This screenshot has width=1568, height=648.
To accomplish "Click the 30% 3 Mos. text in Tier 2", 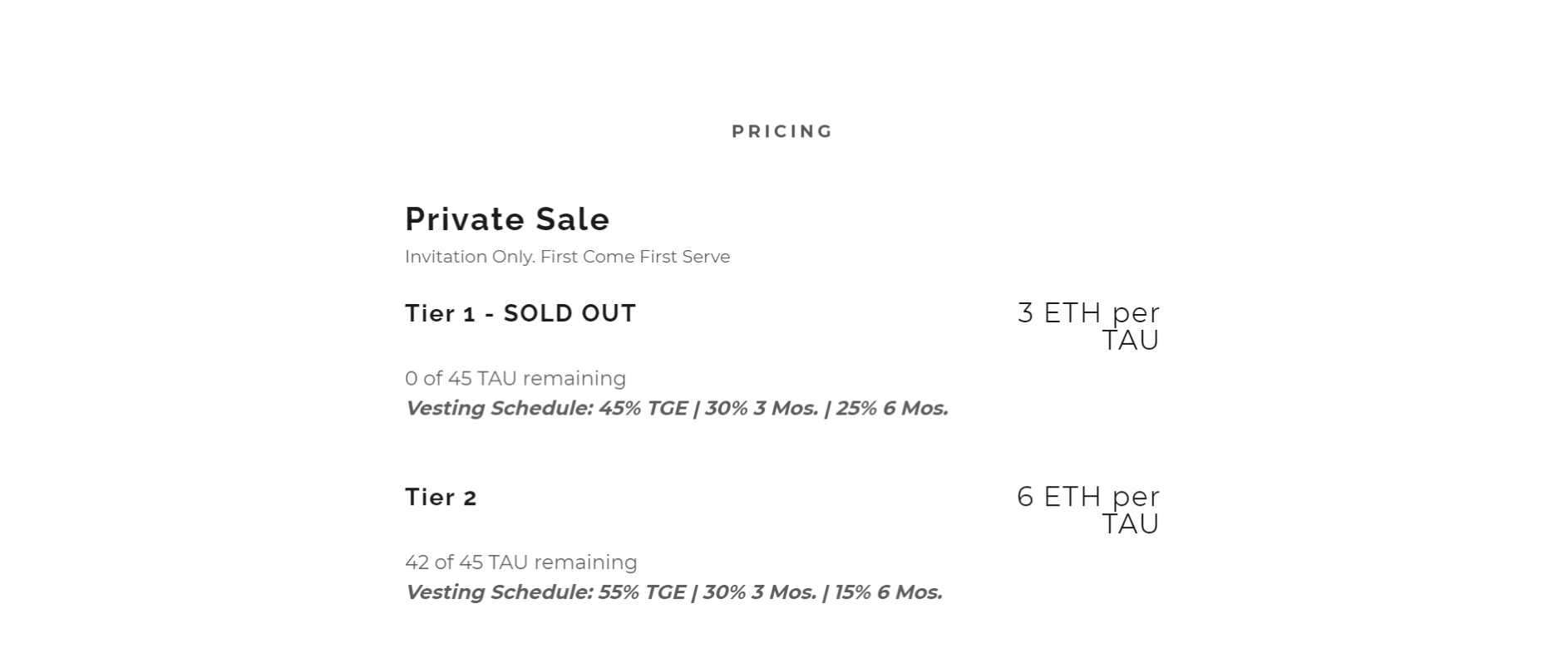I will pos(759,592).
